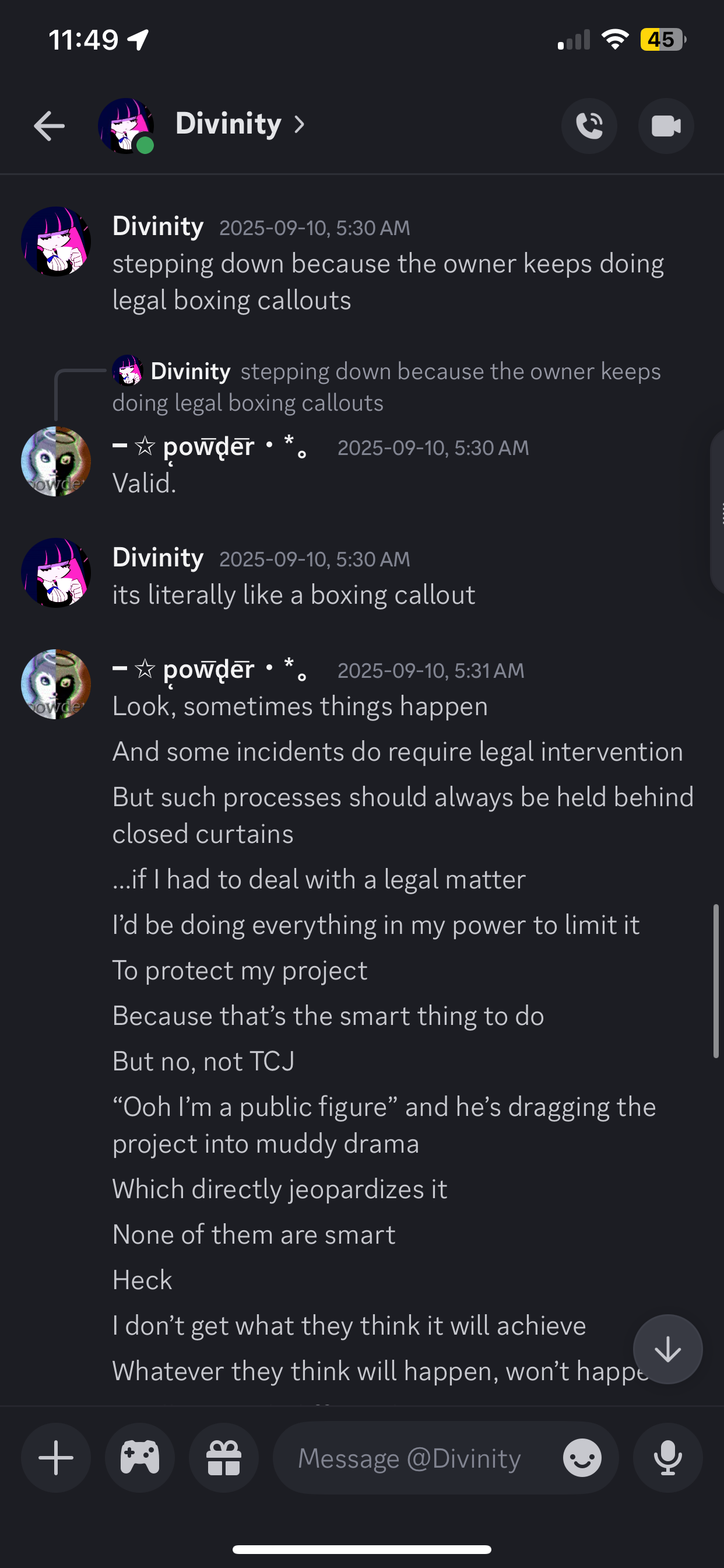Tap the "Divinity" name in the header

click(228, 124)
